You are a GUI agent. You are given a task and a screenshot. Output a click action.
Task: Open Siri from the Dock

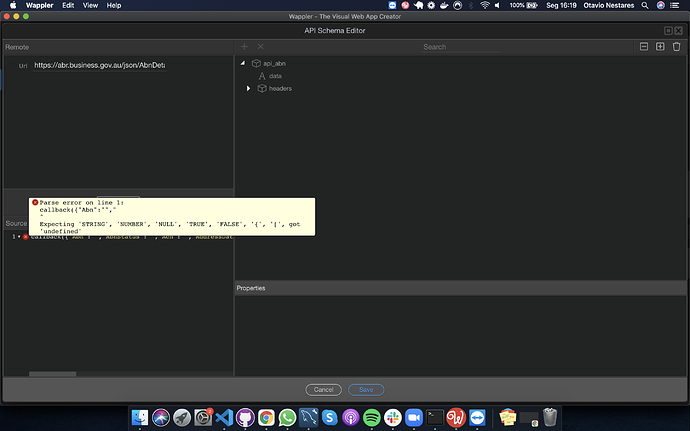click(161, 417)
